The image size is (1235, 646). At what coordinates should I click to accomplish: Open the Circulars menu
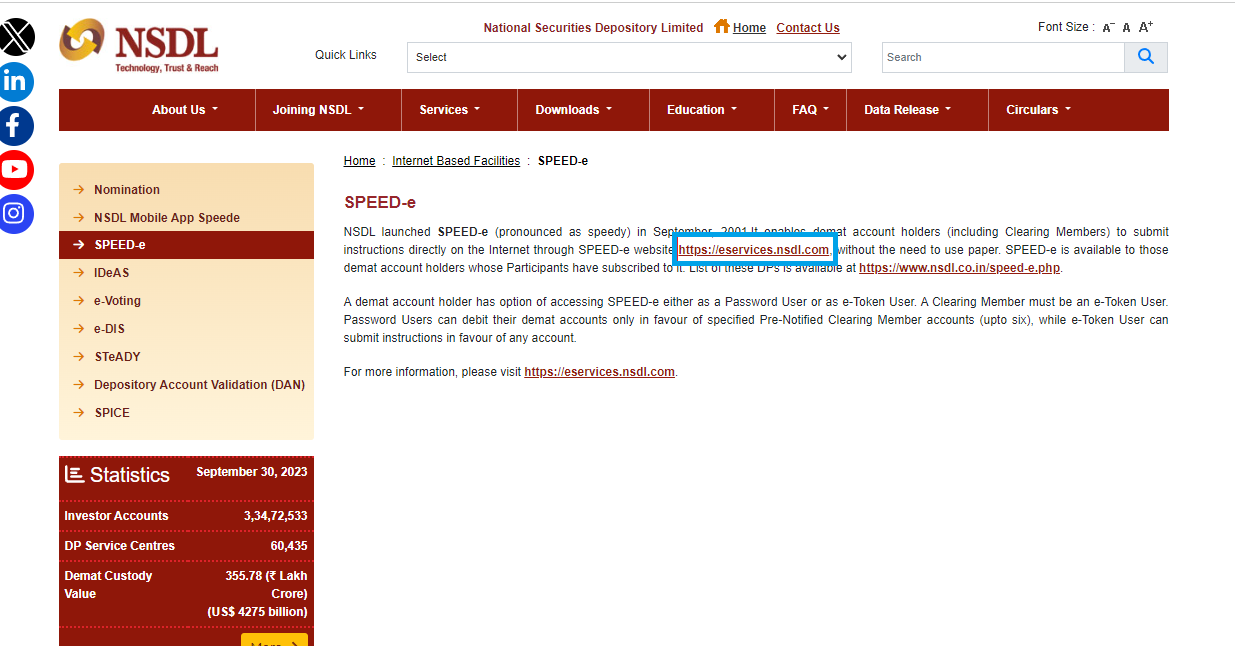tap(1038, 110)
